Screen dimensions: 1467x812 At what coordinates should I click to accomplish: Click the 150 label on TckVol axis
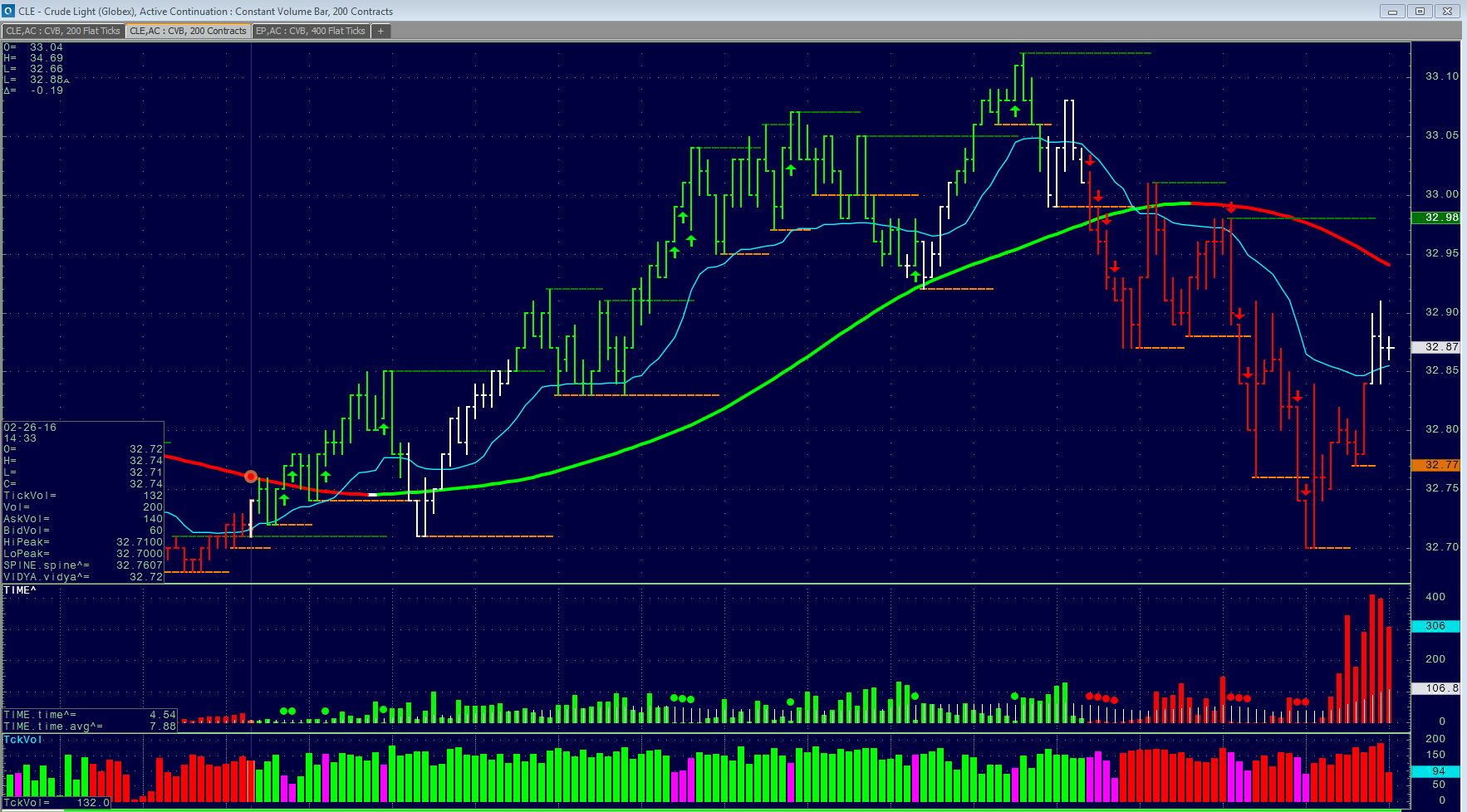(1435, 755)
